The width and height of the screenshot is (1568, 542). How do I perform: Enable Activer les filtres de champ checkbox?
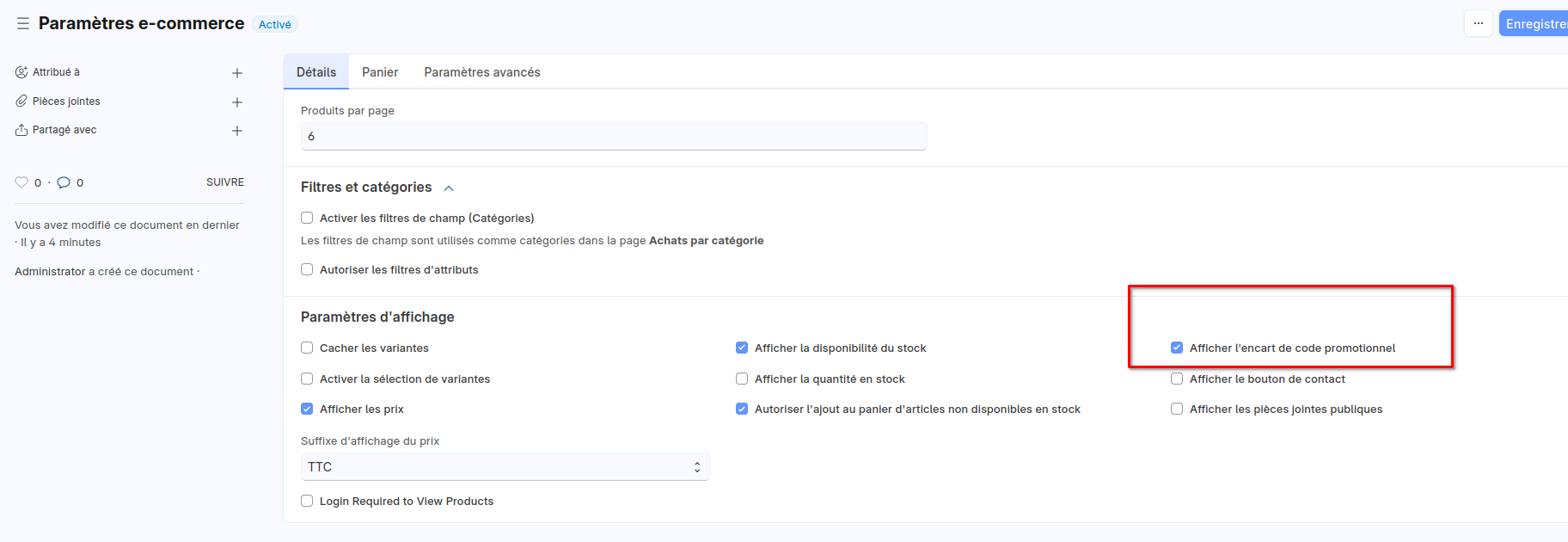pyautogui.click(x=307, y=219)
